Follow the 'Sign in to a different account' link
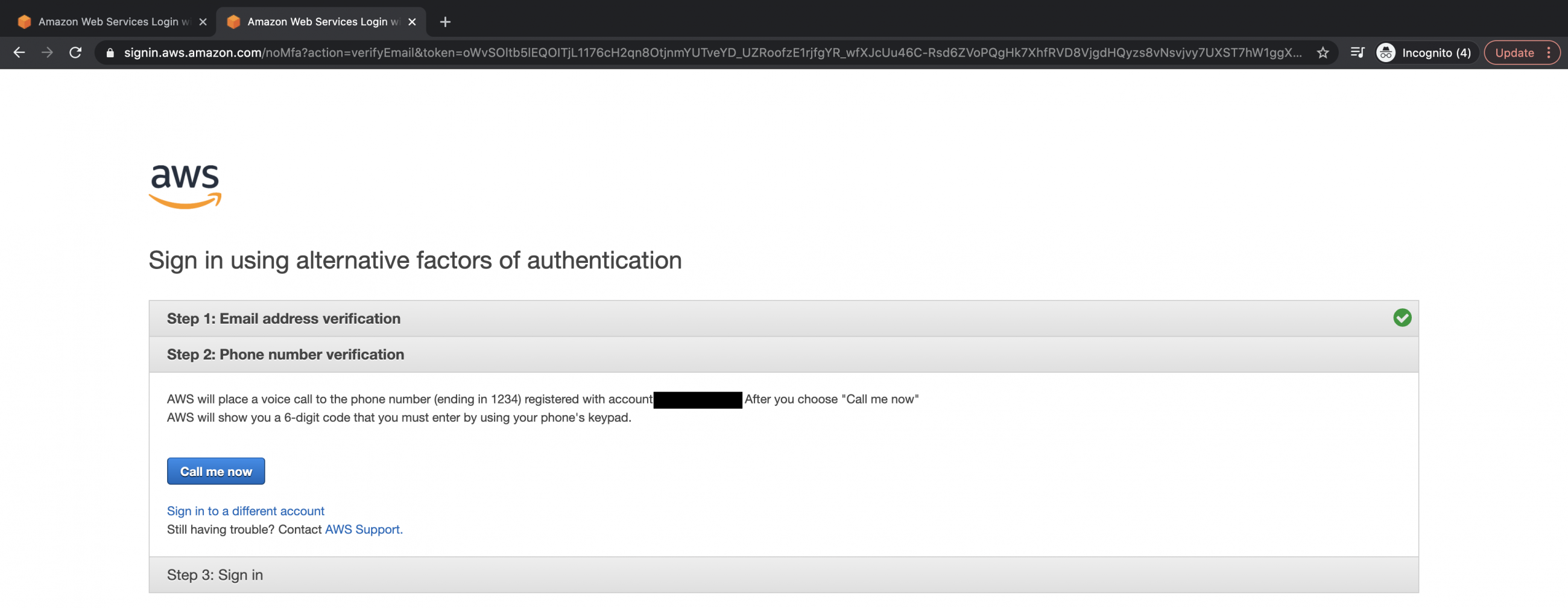 tap(245, 511)
